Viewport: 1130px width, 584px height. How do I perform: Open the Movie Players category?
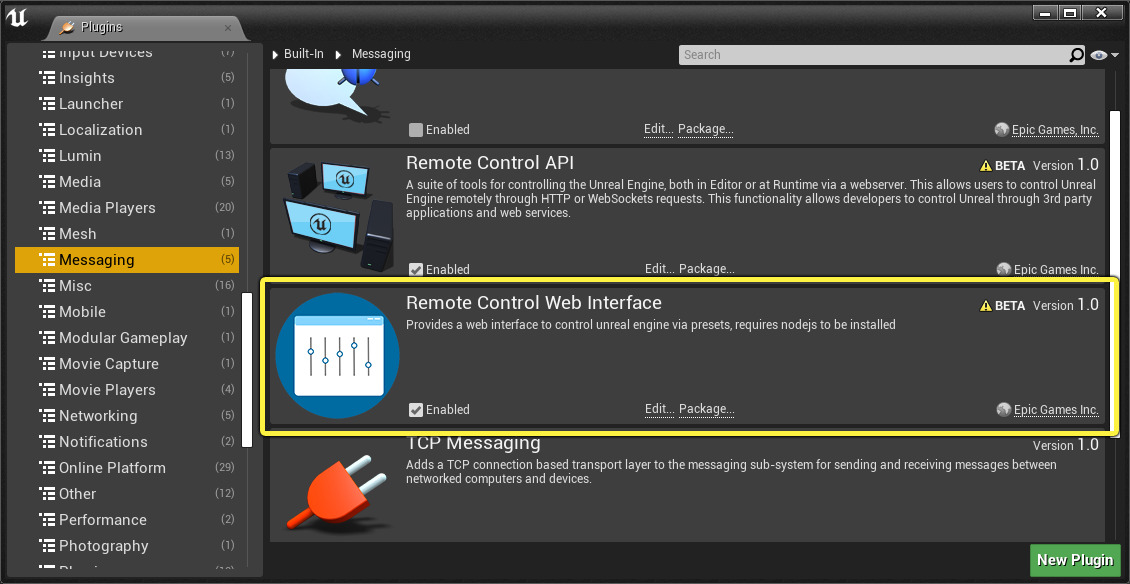(127, 389)
